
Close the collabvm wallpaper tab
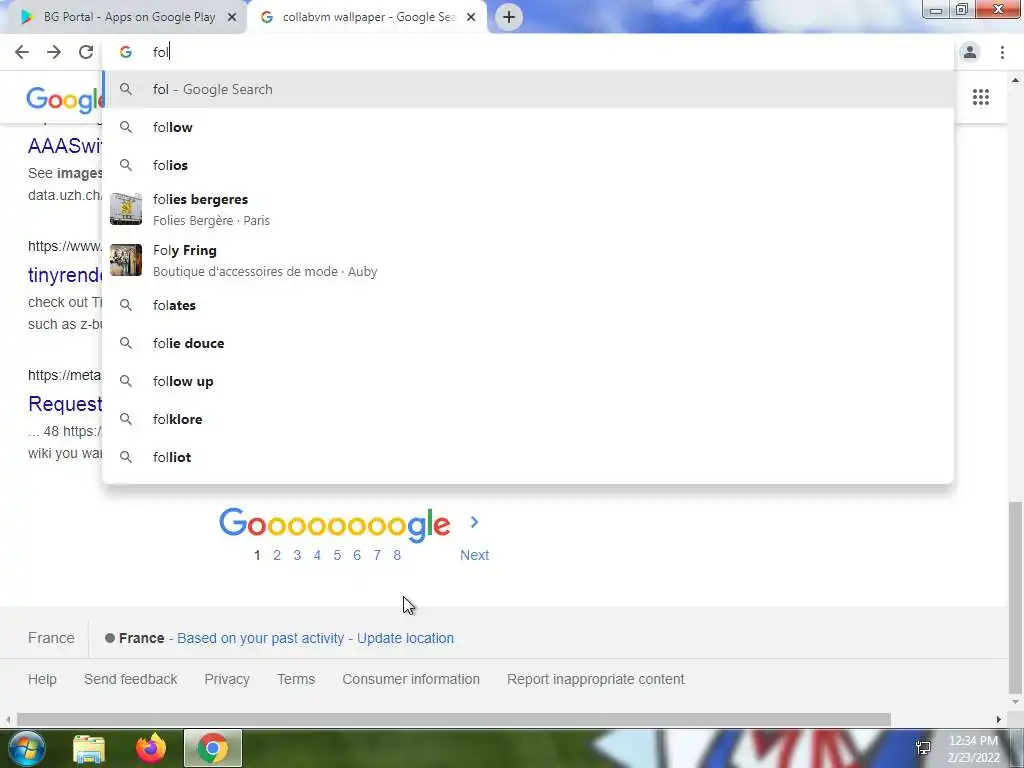[471, 17]
